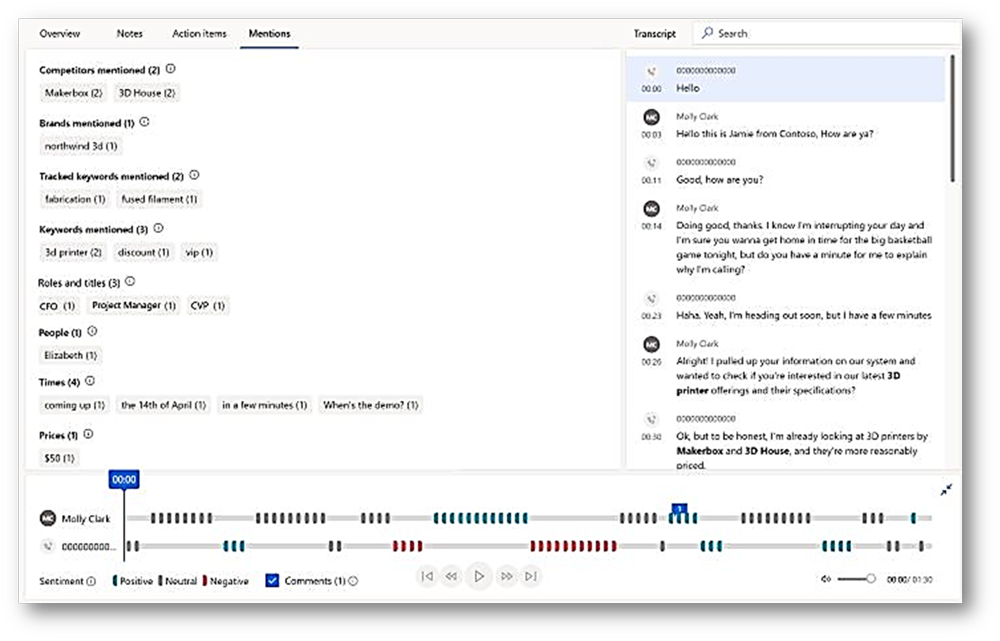Click the comment marker on Molly Clark's timeline
The image size is (1000, 641).
[681, 509]
